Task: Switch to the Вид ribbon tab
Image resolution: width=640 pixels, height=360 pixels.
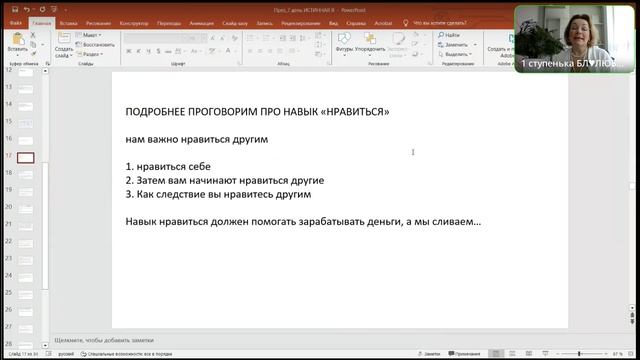Action: tap(333, 23)
